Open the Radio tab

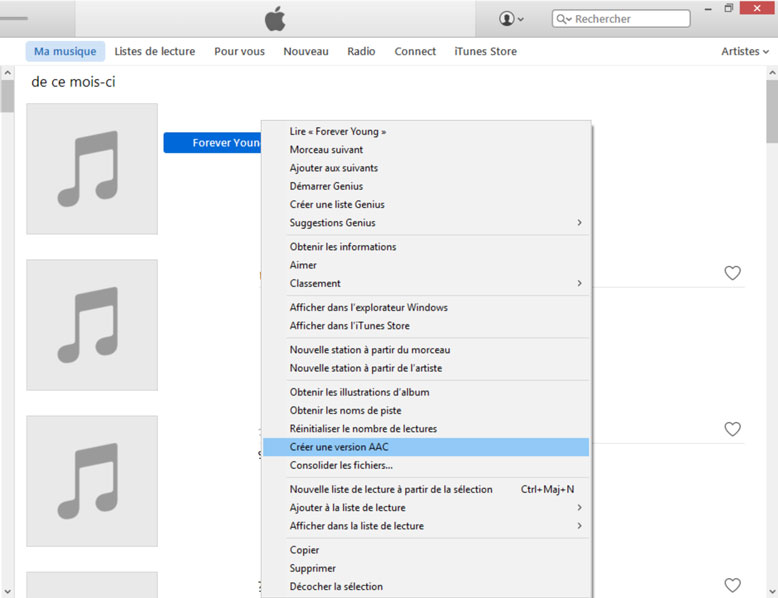361,51
